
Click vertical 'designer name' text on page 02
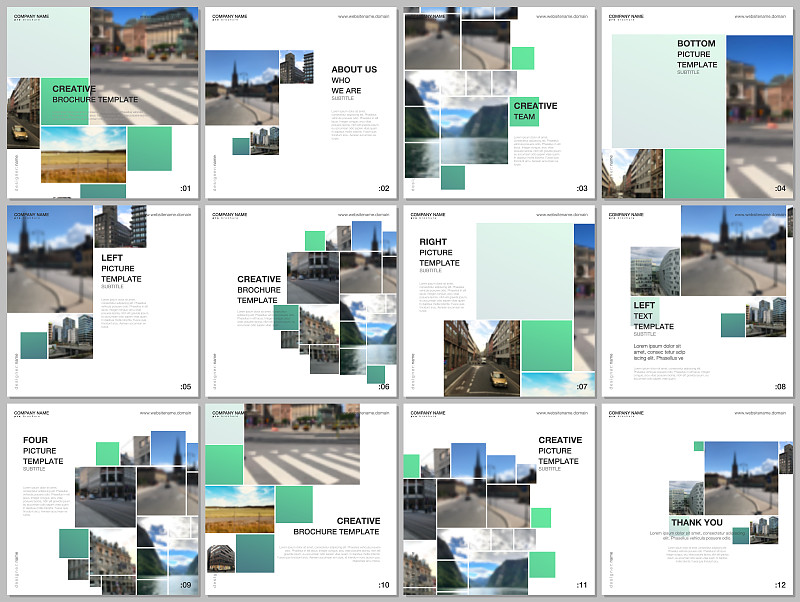pyautogui.click(x=214, y=173)
